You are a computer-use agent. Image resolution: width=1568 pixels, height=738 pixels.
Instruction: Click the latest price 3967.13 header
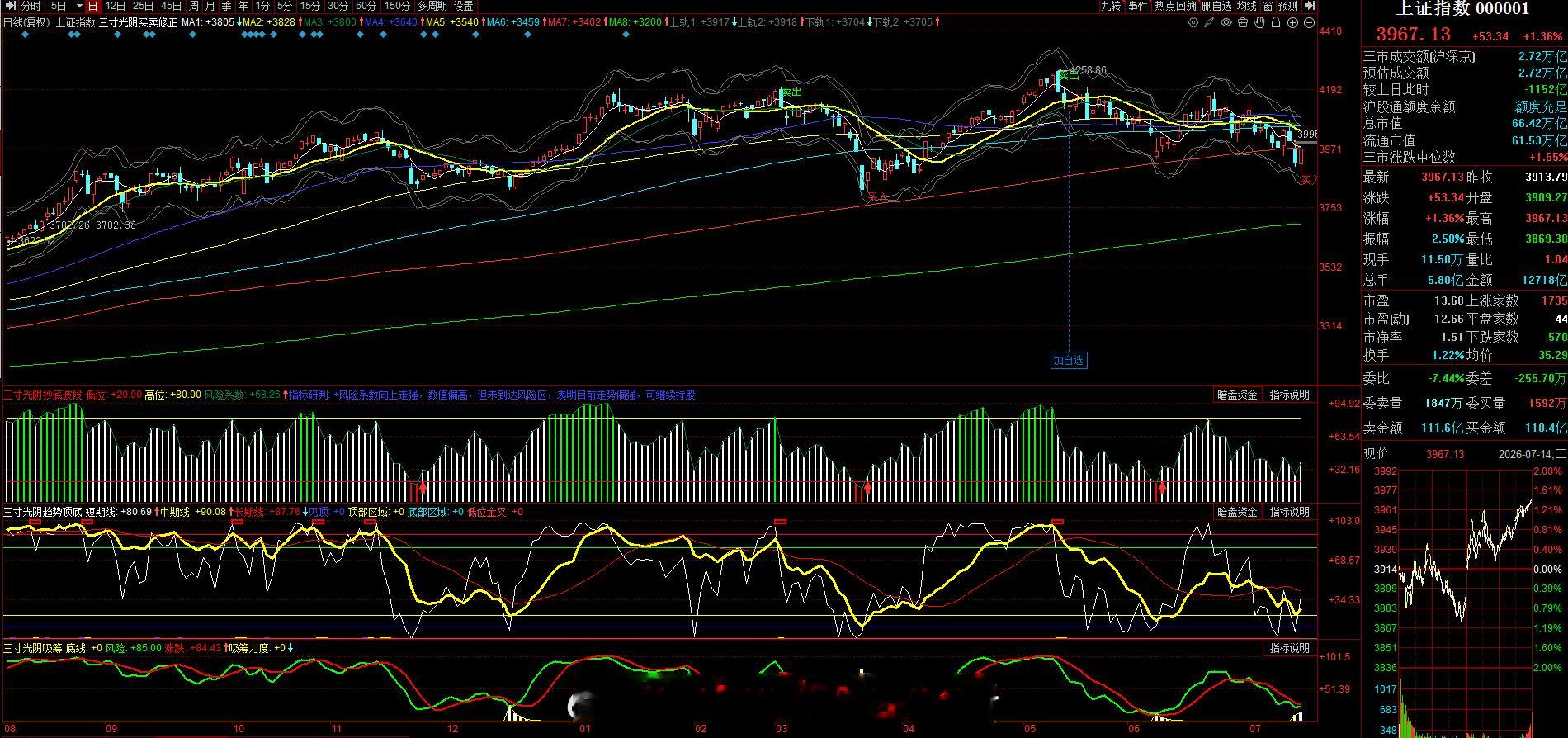pyautogui.click(x=1413, y=35)
